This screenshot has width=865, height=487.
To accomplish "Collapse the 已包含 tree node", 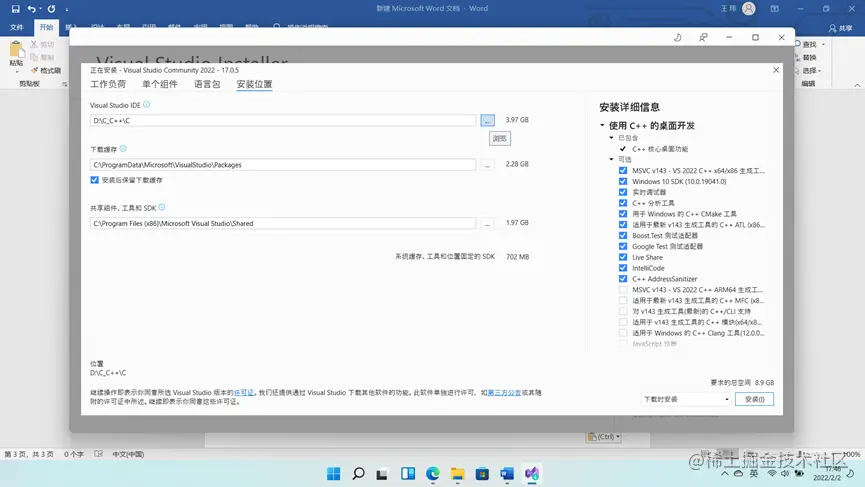I will point(611,138).
